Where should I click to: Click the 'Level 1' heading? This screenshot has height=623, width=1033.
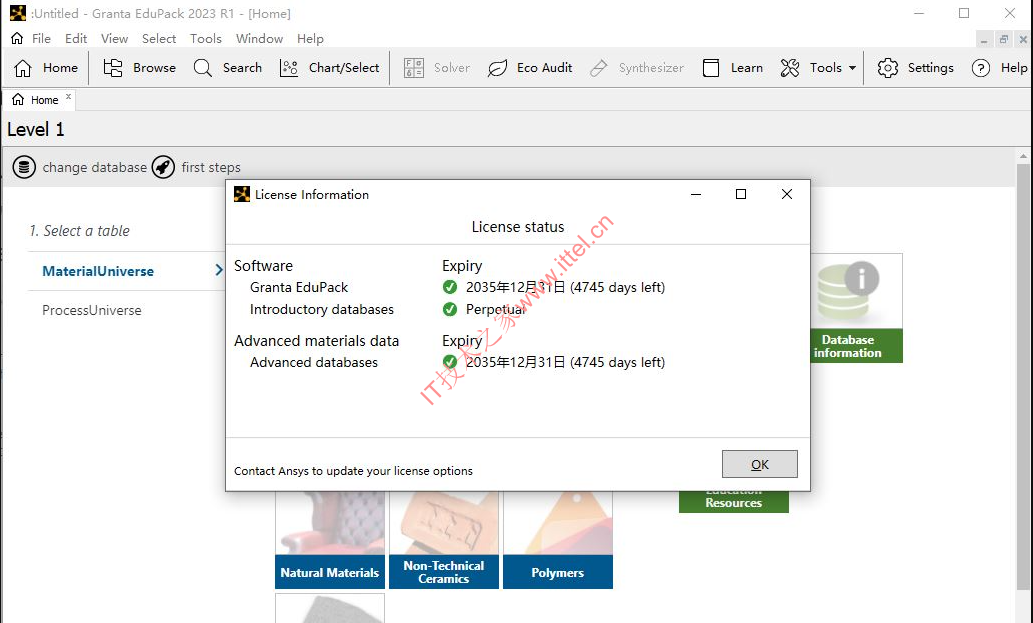pos(36,129)
